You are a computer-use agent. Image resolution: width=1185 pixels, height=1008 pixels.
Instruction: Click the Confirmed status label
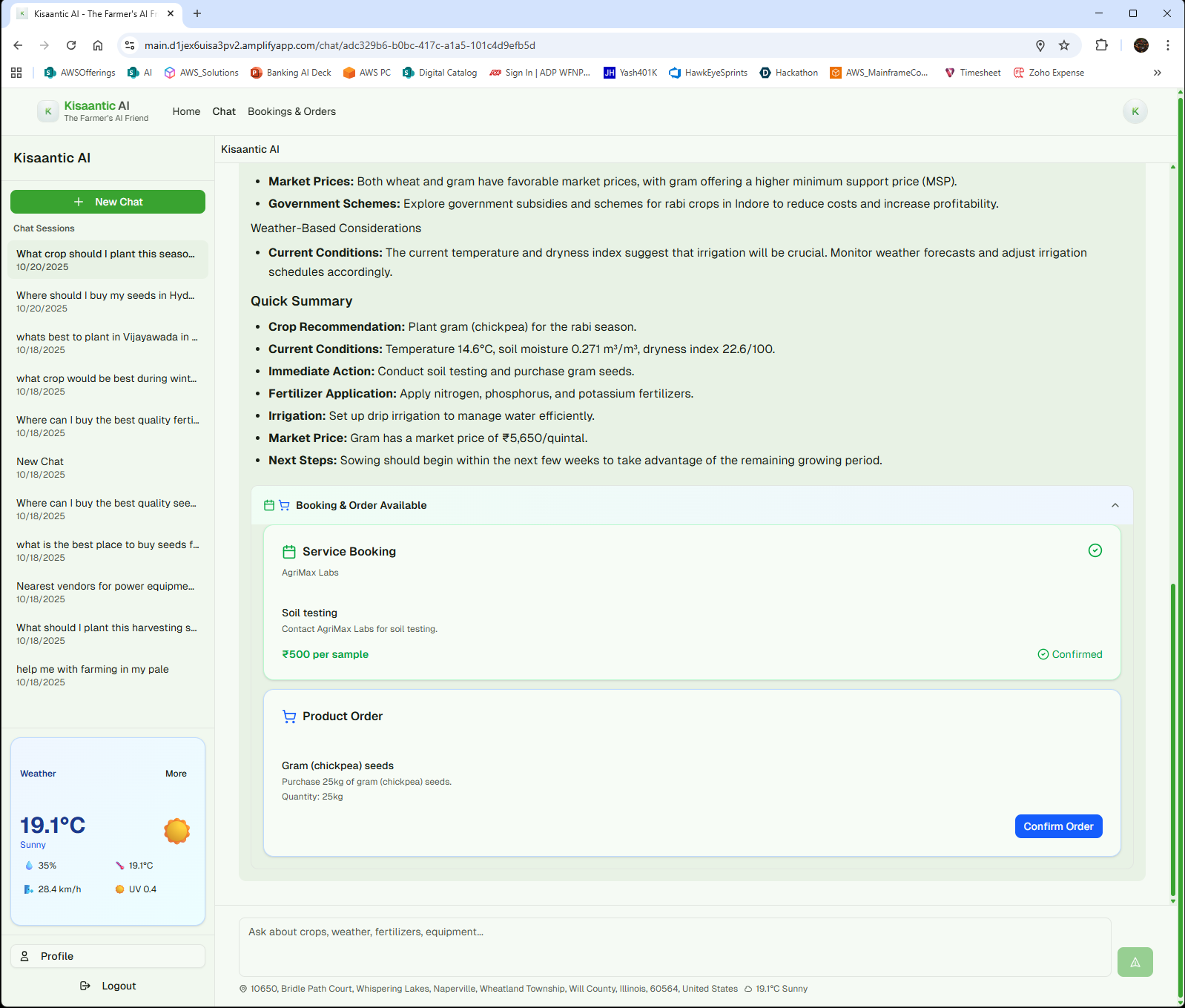(x=1070, y=654)
